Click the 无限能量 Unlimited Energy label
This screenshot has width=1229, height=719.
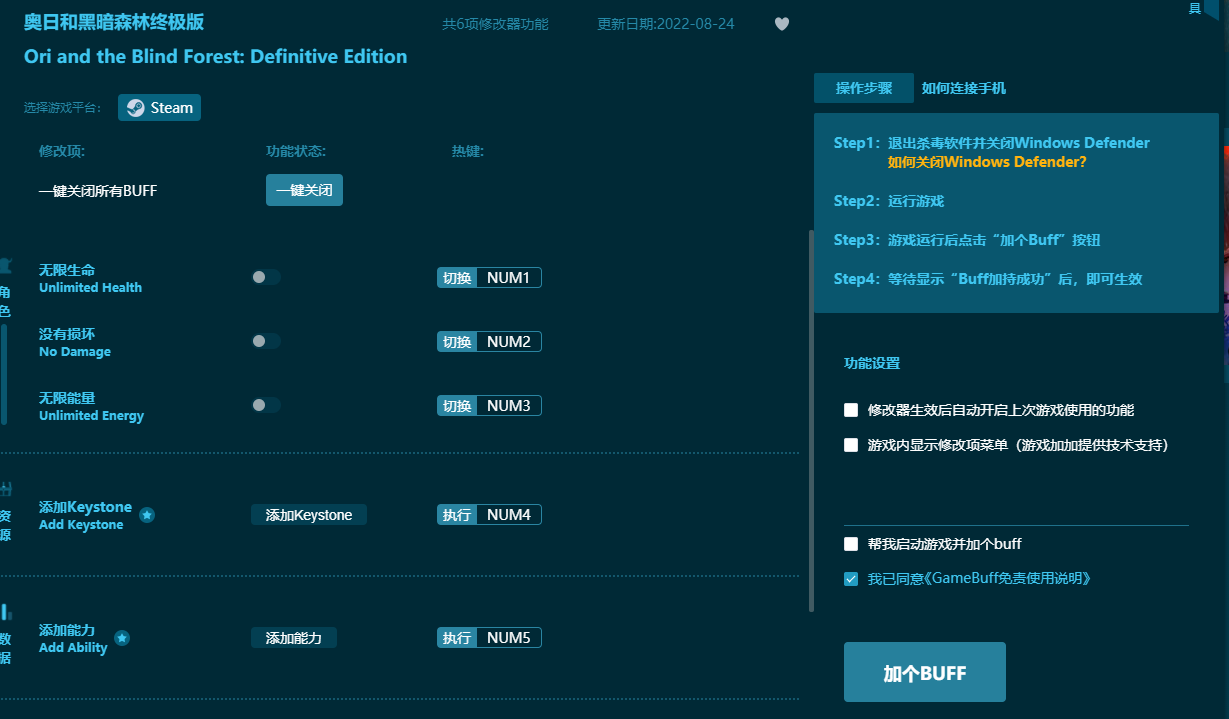tap(91, 406)
